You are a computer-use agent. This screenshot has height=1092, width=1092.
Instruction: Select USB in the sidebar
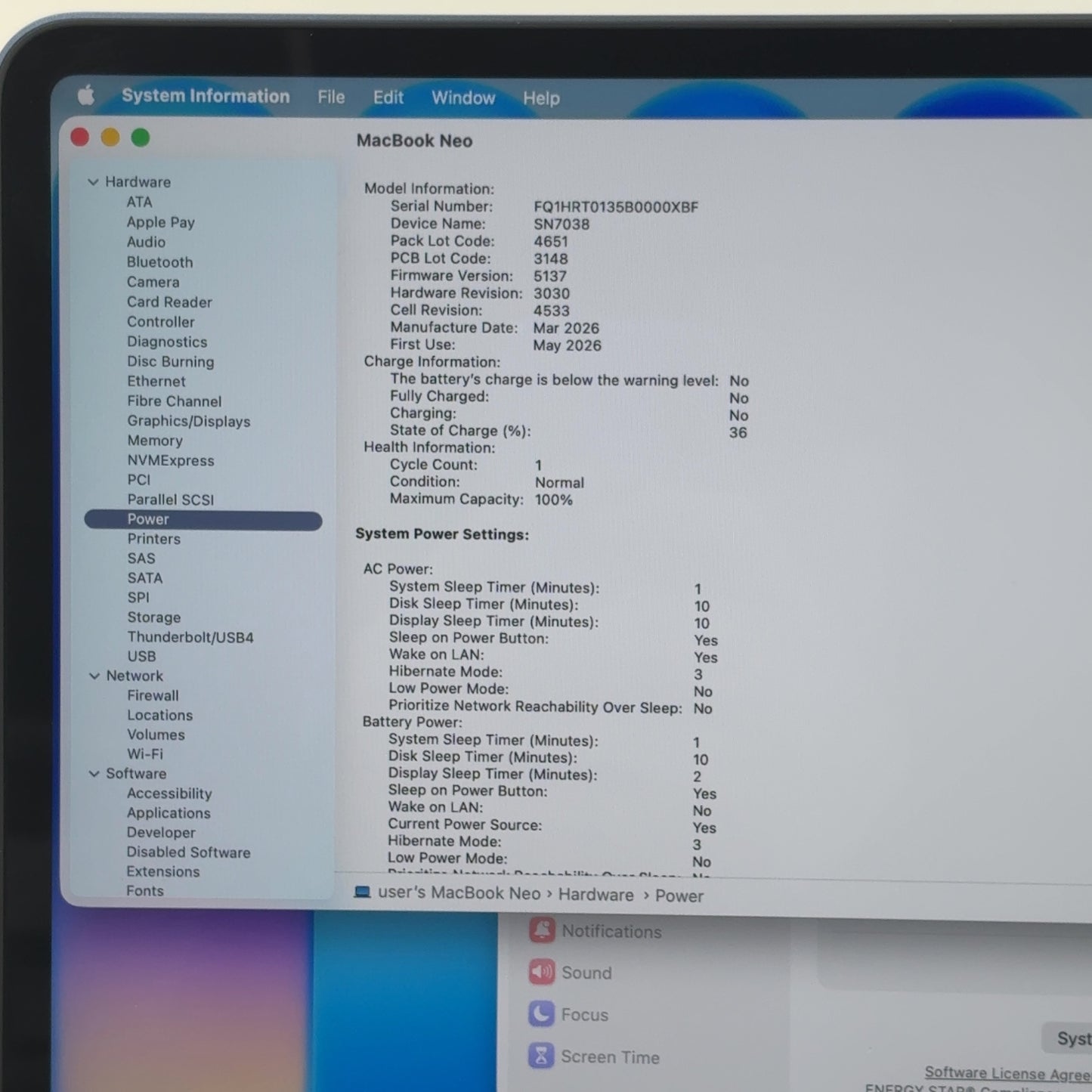(141, 656)
